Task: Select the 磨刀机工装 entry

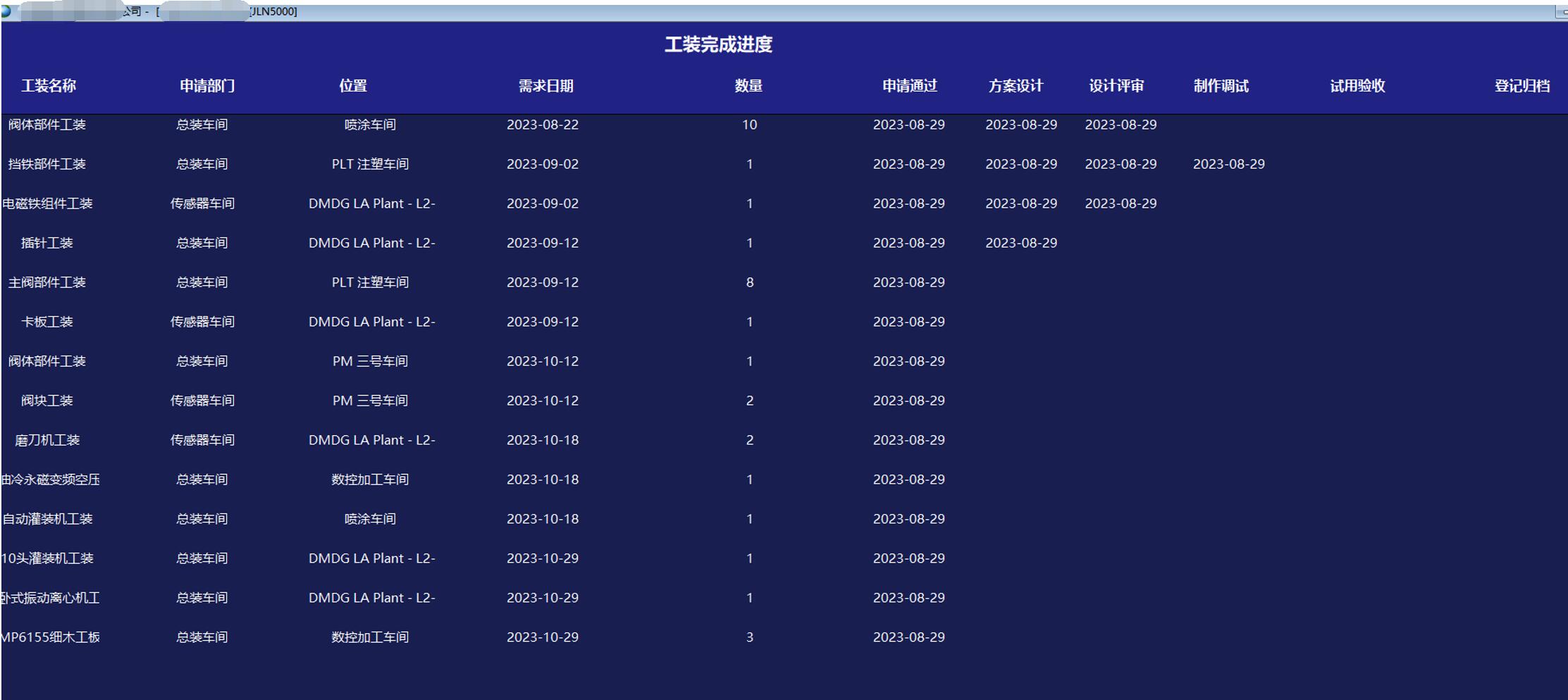Action: coord(47,440)
